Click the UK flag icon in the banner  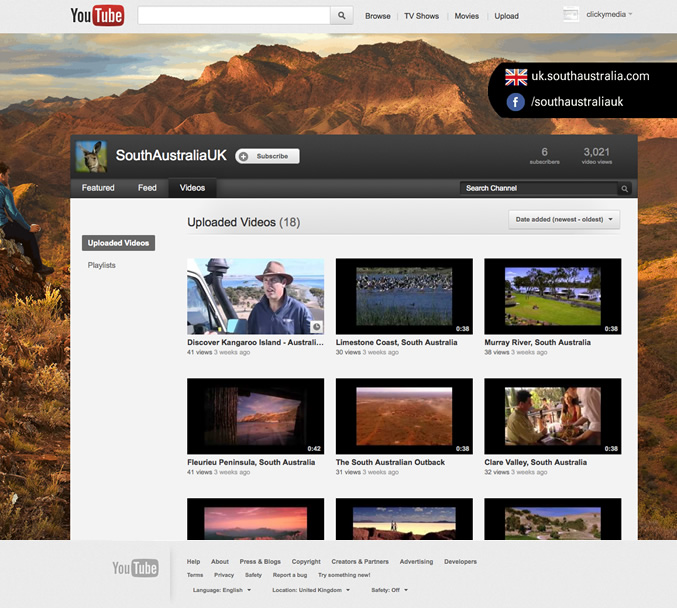[515, 76]
